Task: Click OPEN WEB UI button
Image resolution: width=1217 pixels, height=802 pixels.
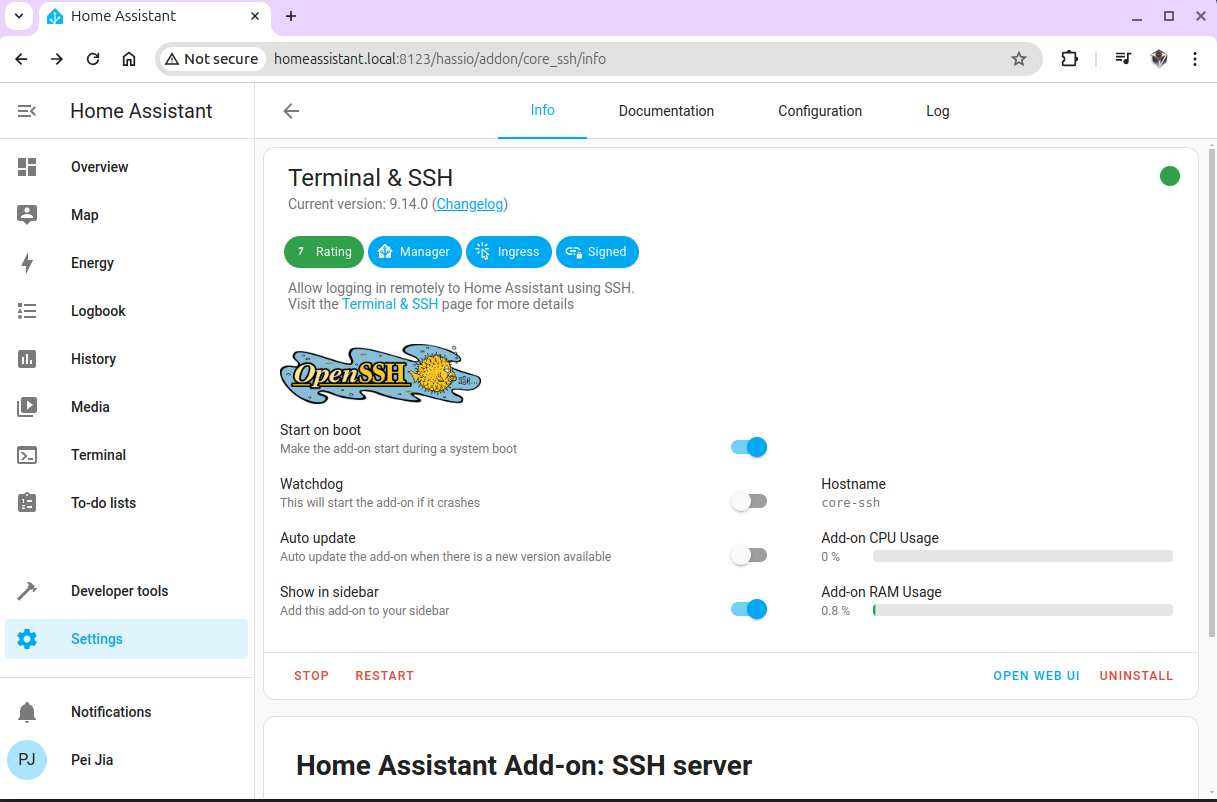Action: tap(1037, 676)
